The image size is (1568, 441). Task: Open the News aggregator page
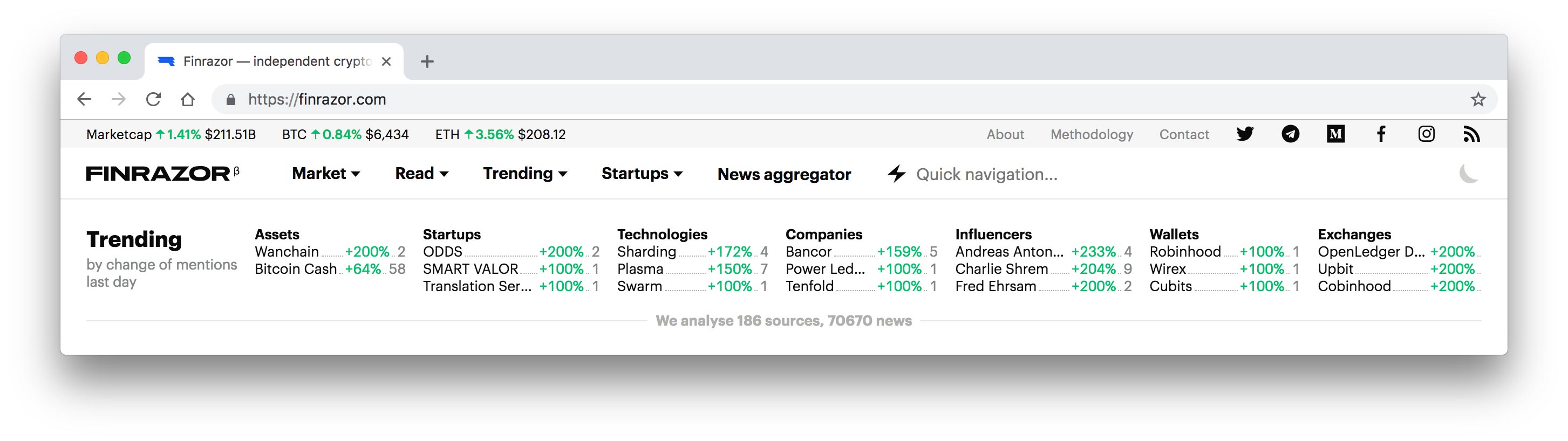[x=784, y=175]
